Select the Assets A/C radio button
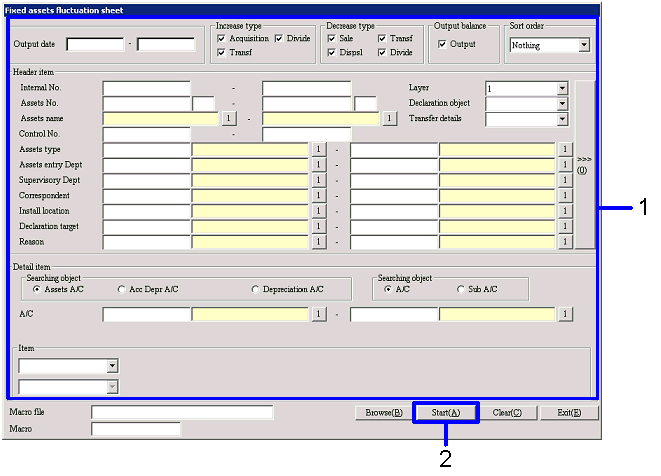Viewport: 661px width, 476px height. (x=37, y=289)
